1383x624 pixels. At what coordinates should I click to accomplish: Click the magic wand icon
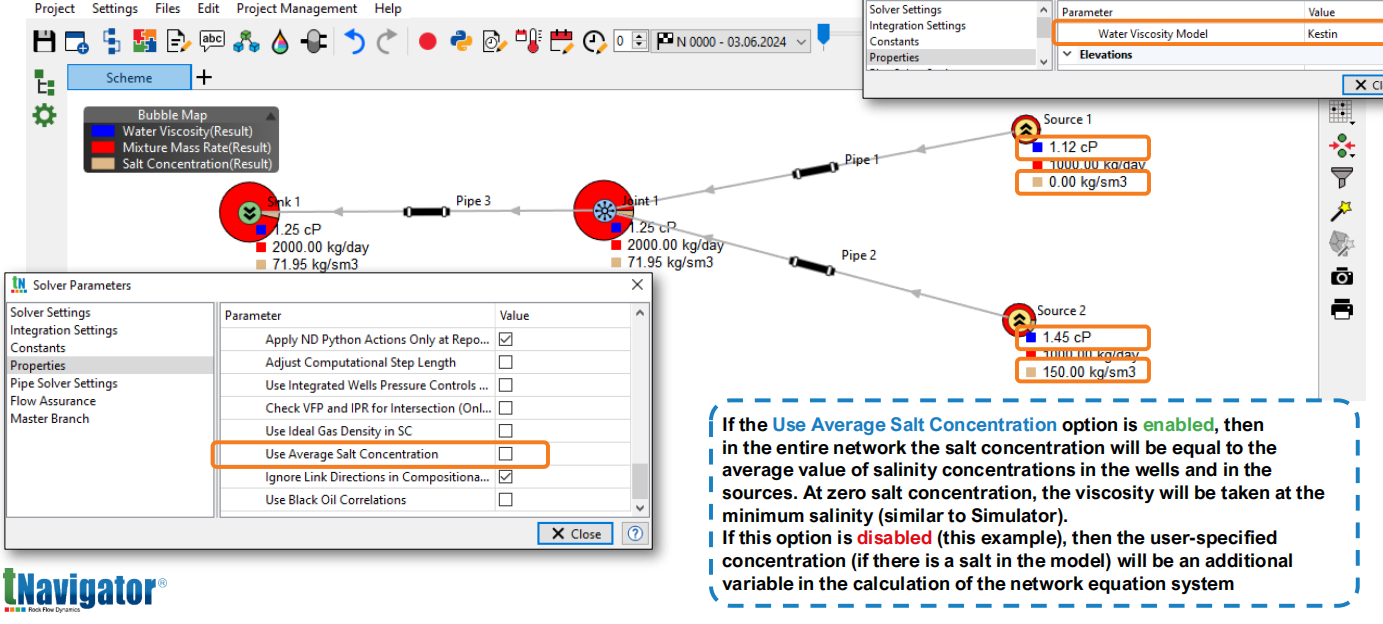click(1342, 211)
